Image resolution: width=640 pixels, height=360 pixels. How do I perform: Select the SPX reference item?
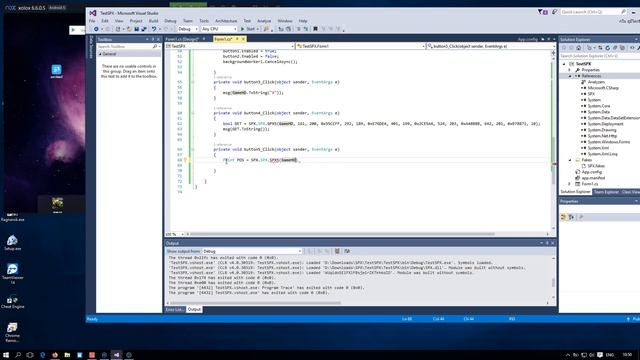coord(591,94)
